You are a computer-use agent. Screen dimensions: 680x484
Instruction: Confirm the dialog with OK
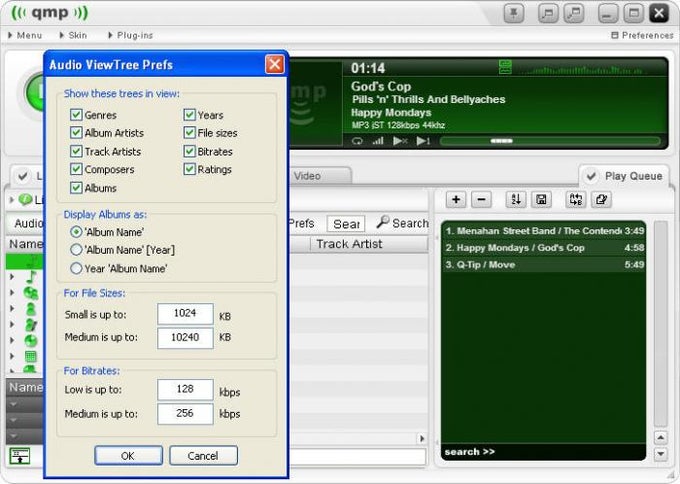128,456
